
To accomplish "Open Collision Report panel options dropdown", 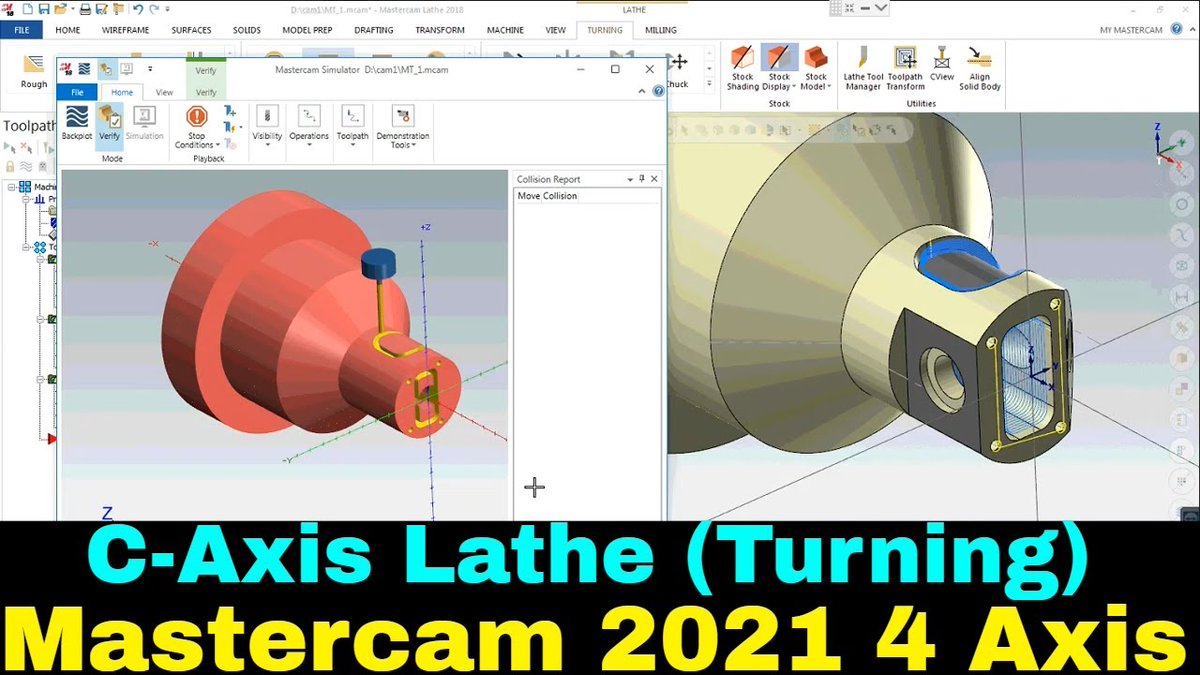I will coord(630,179).
